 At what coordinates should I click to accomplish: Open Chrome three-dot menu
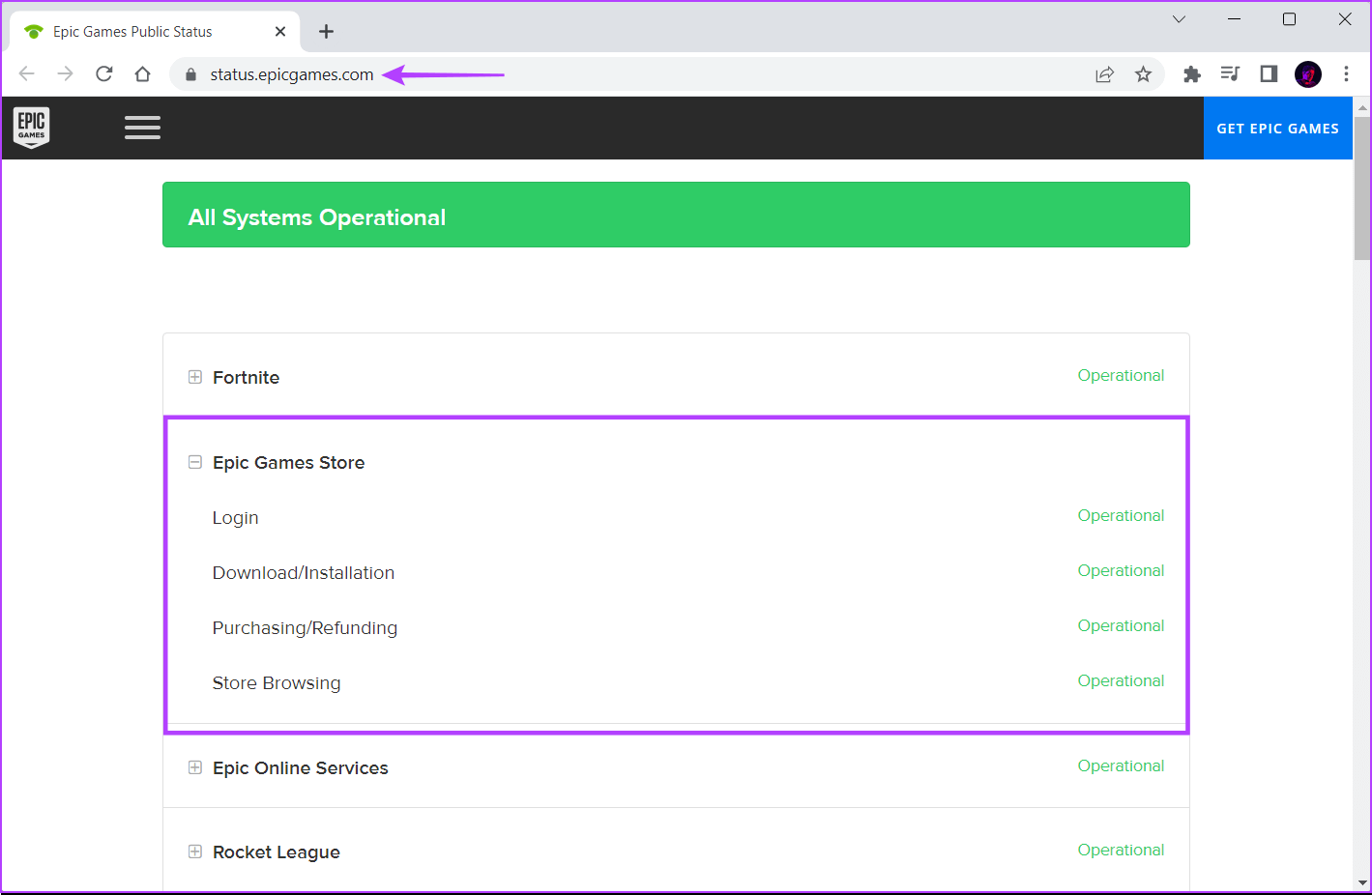pyautogui.click(x=1346, y=74)
